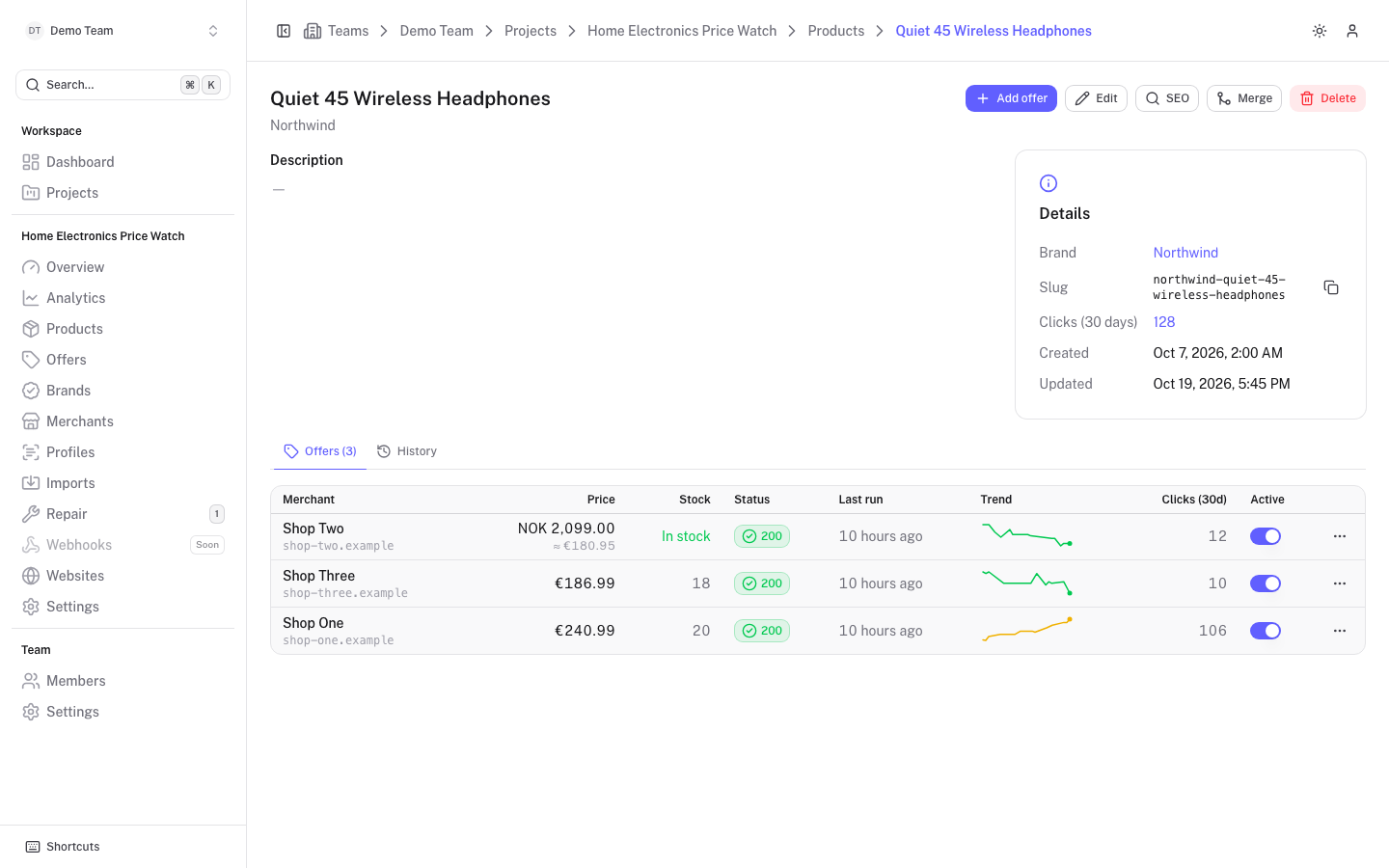
Task: Open the Northwind brand link in Details
Action: [x=1185, y=253]
